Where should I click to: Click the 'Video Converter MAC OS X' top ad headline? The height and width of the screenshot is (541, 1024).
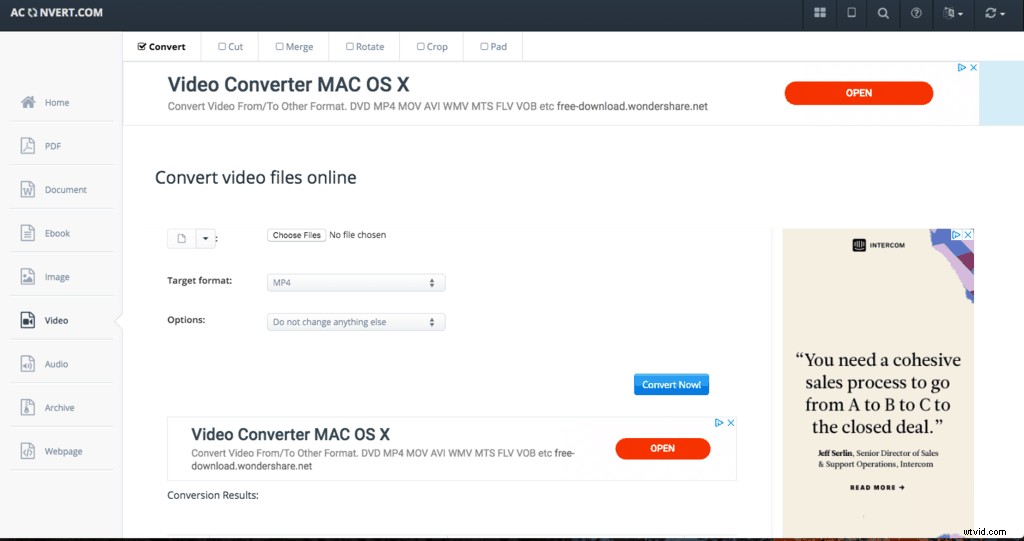pos(289,84)
